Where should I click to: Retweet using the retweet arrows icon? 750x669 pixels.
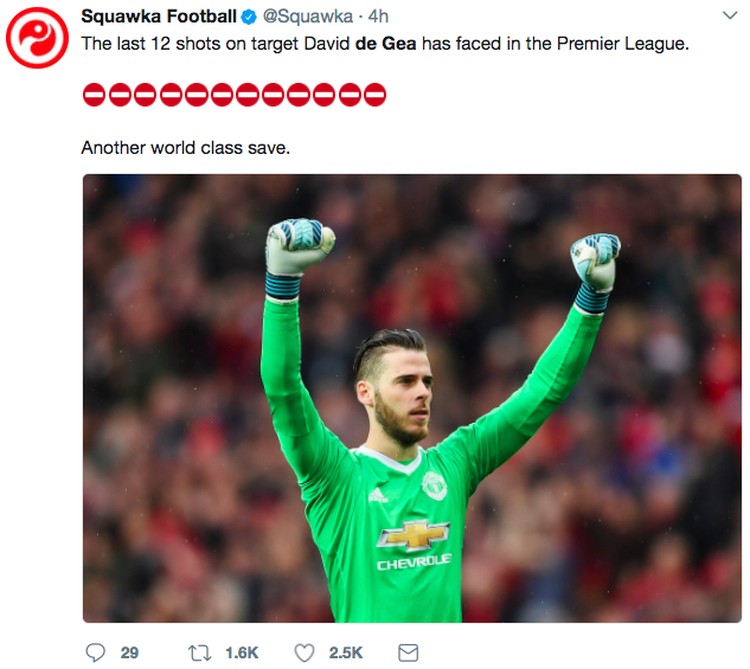pyautogui.click(x=199, y=653)
